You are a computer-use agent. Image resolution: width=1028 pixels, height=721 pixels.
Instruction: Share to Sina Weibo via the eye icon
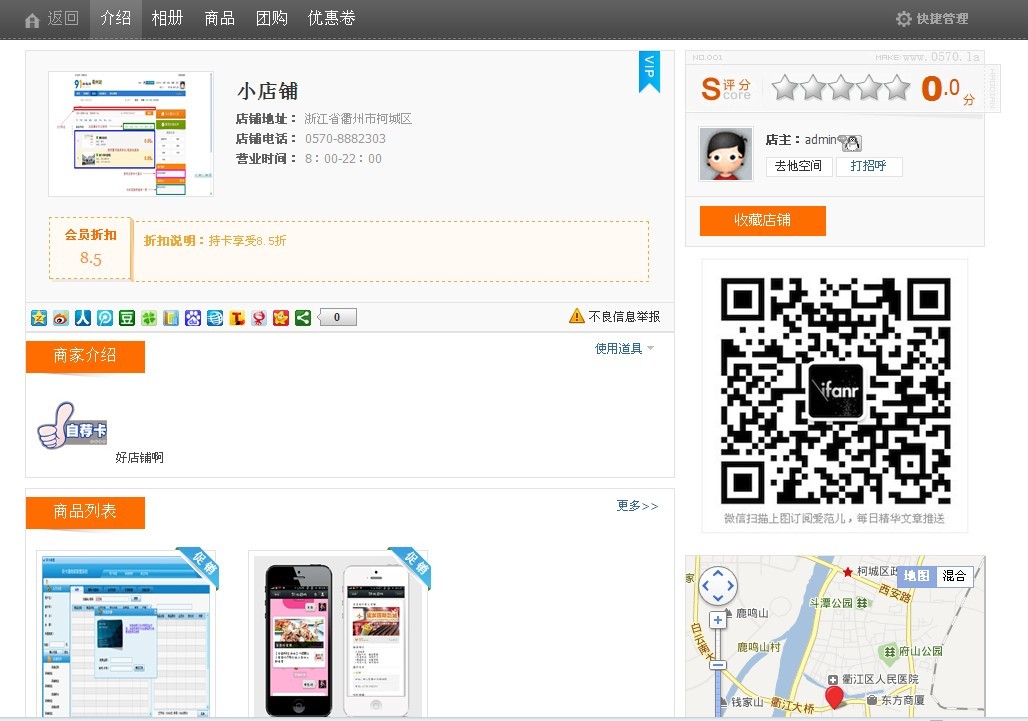[x=61, y=318]
